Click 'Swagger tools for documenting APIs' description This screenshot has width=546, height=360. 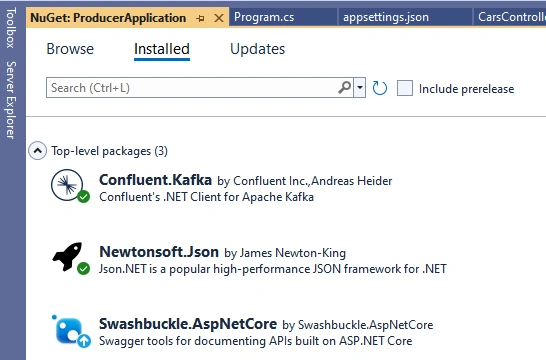pos(256,341)
